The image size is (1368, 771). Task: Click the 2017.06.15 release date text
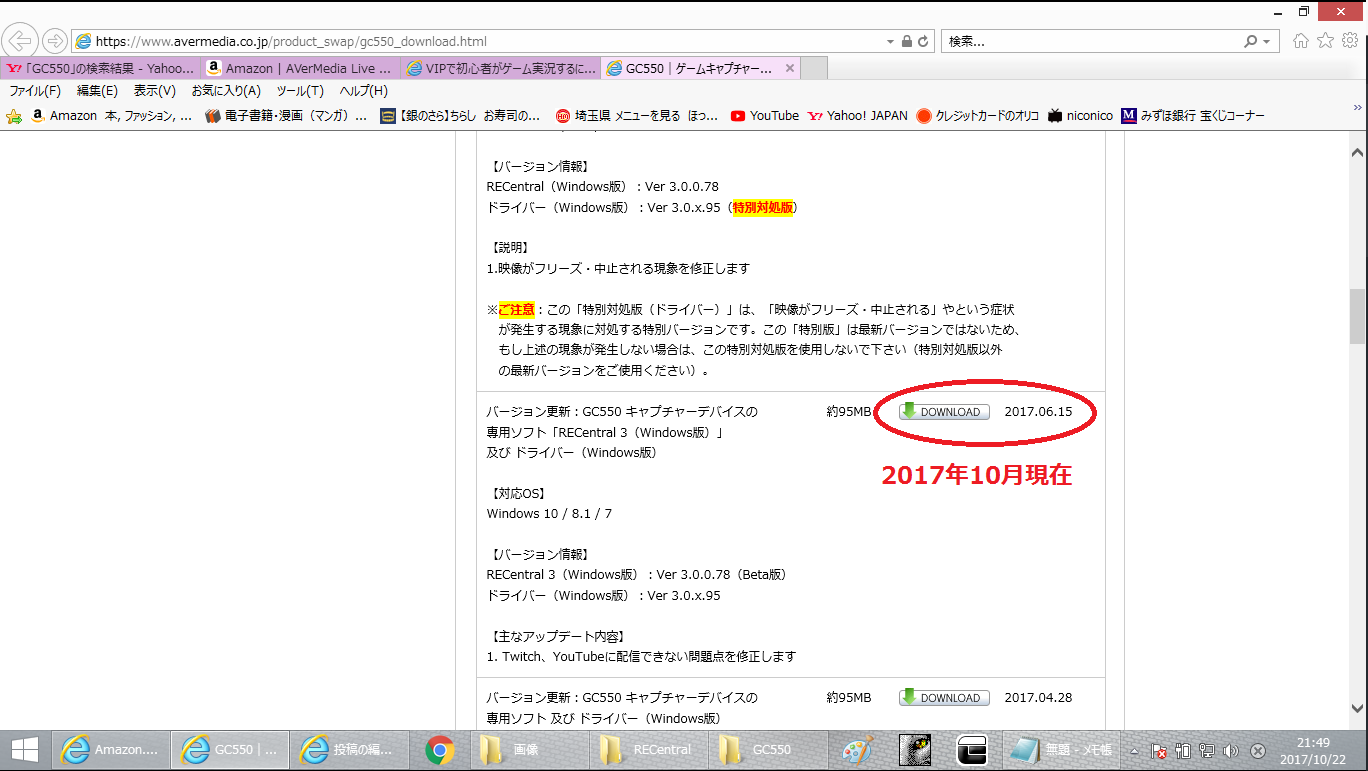click(1038, 412)
